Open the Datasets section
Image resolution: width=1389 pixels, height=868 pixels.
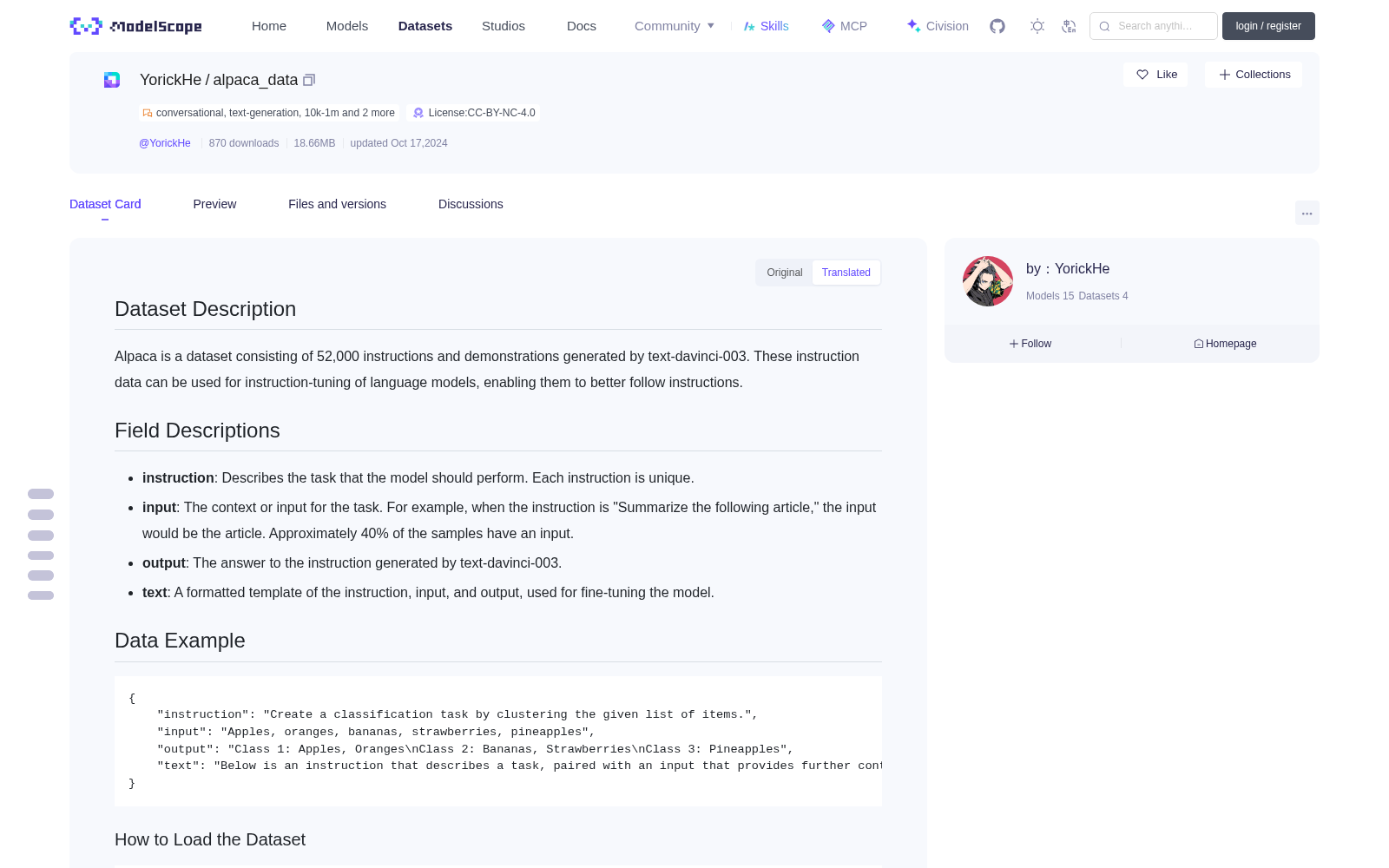(x=425, y=26)
